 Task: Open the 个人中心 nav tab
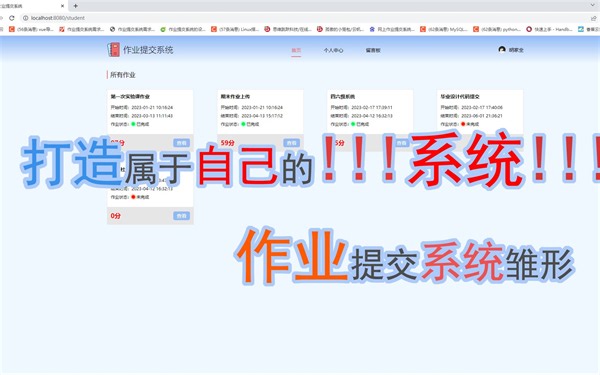(x=333, y=50)
